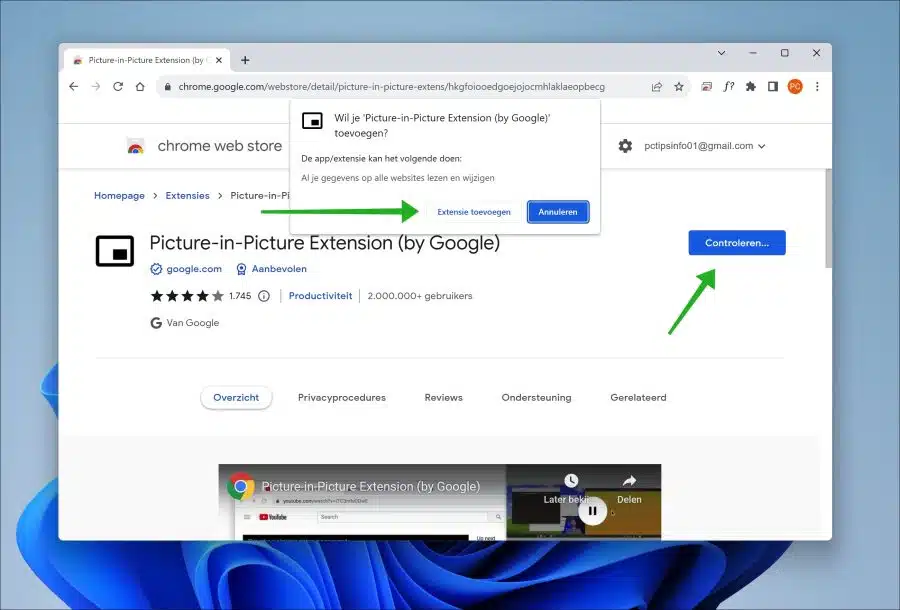Viewport: 900px width, 610px height.
Task: Open a new browser tab
Action: [x=245, y=60]
